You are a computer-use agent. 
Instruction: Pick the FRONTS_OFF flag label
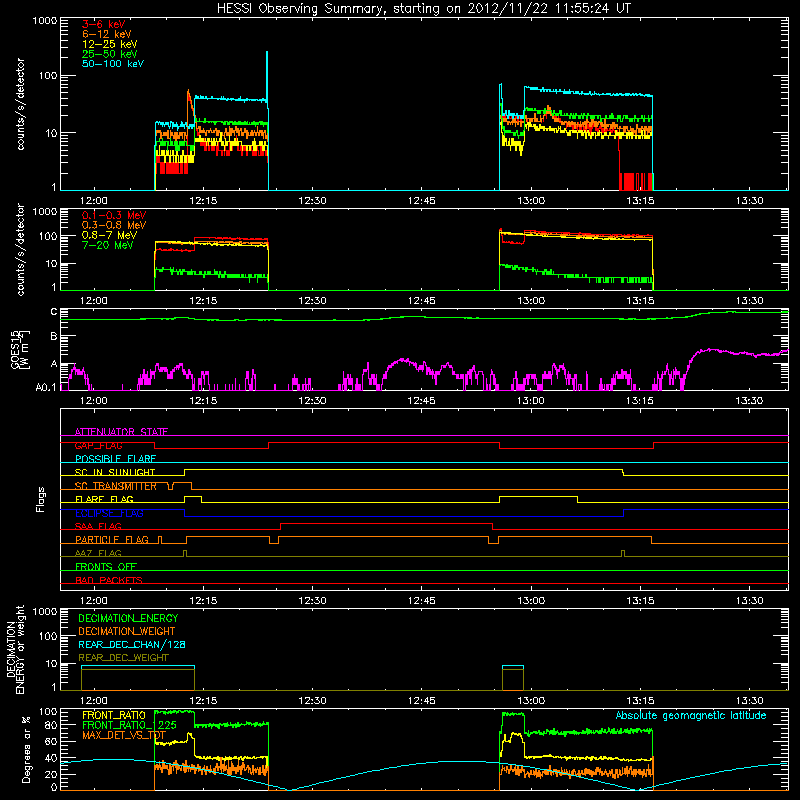pos(106,567)
